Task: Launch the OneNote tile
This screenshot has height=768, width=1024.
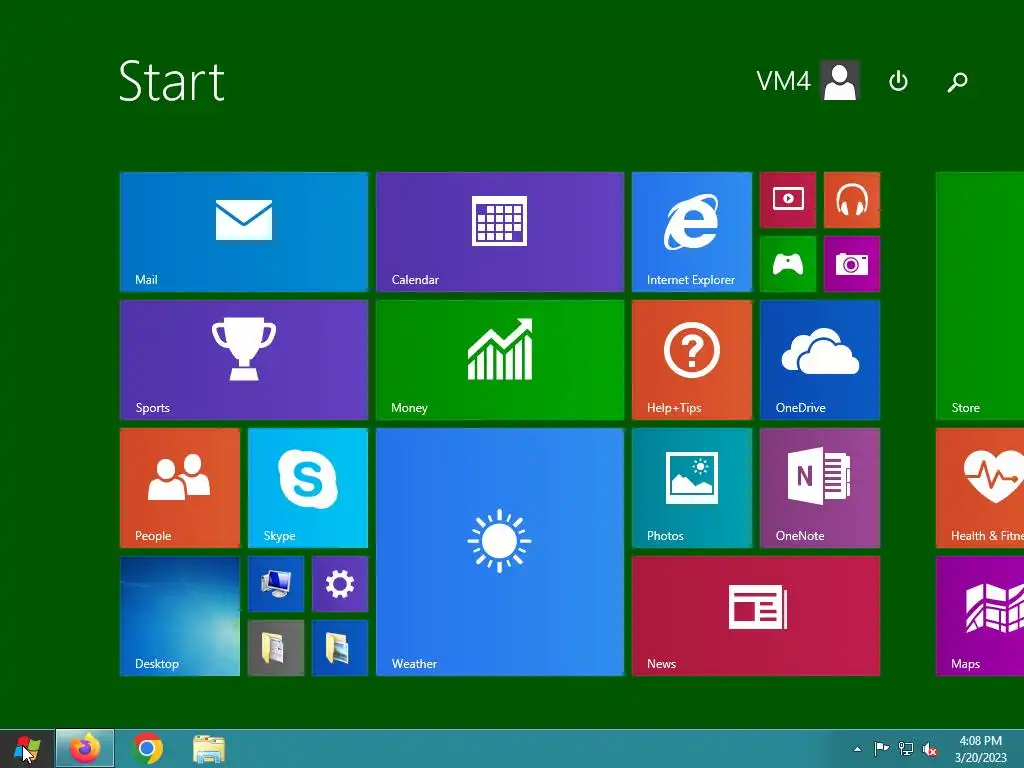Action: coord(820,488)
